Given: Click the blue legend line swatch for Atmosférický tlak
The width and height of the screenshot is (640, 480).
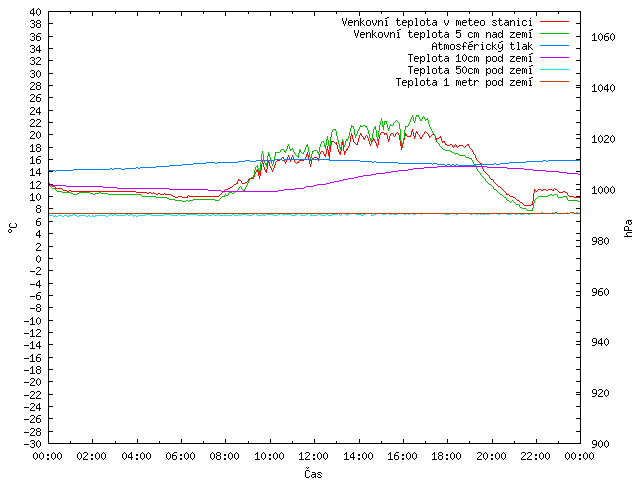Looking at the screenshot, I should 554,46.
